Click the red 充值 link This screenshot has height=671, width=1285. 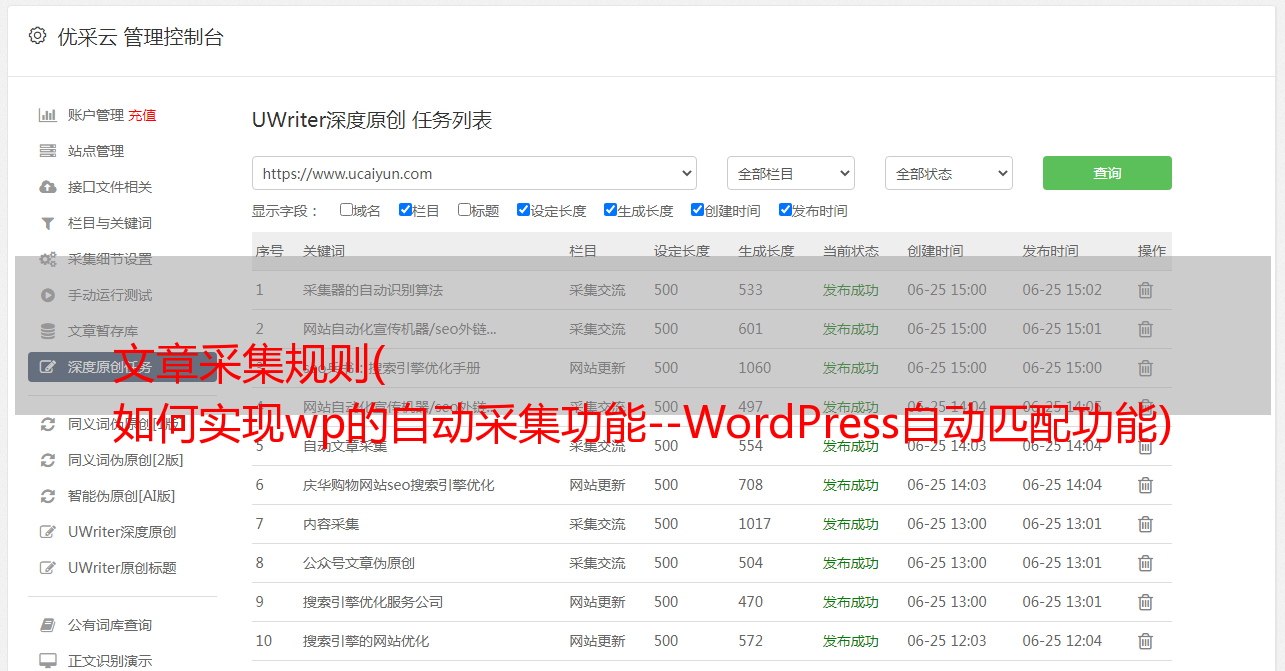[x=142, y=115]
